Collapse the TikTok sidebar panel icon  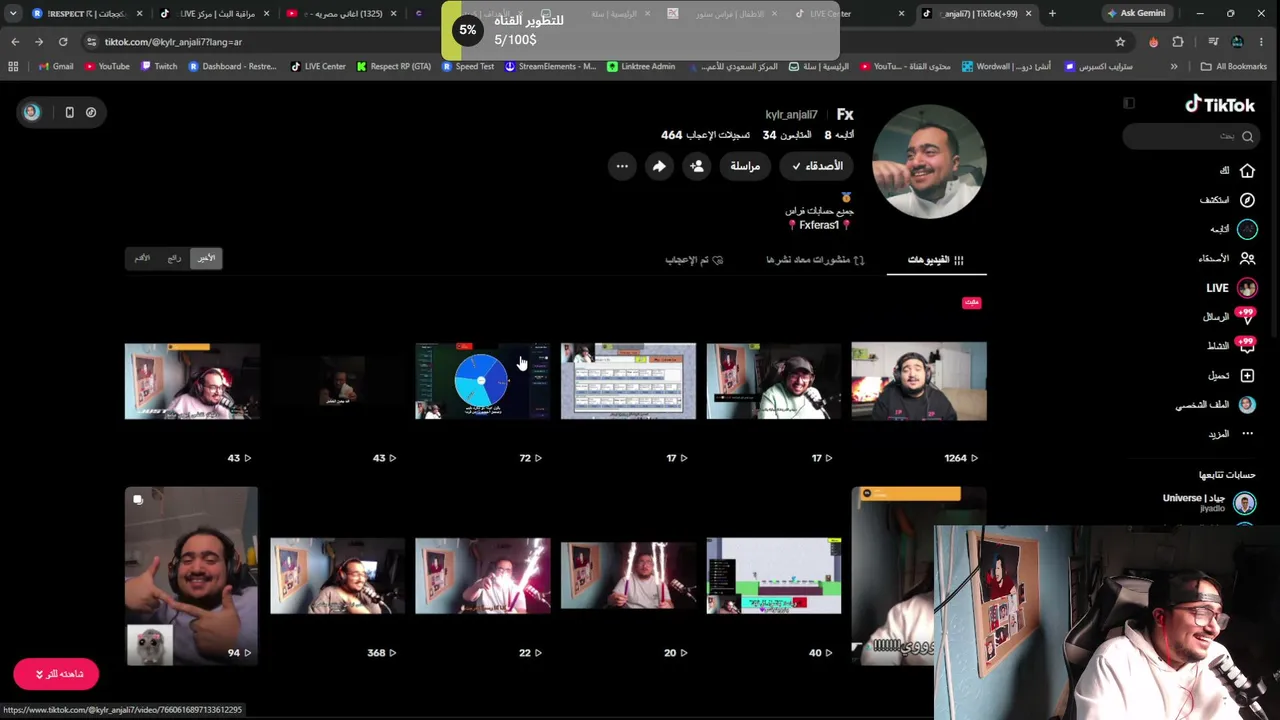(x=1129, y=103)
